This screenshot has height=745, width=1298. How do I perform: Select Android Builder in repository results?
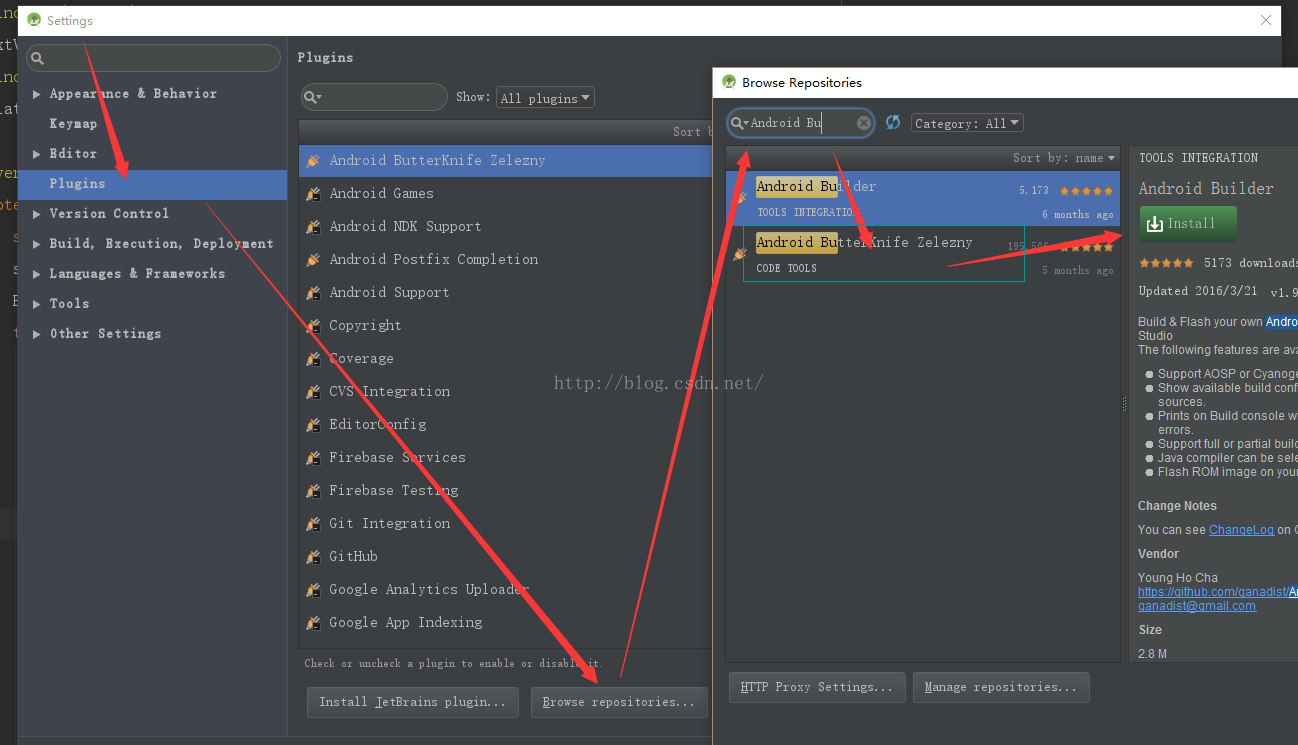(x=923, y=198)
